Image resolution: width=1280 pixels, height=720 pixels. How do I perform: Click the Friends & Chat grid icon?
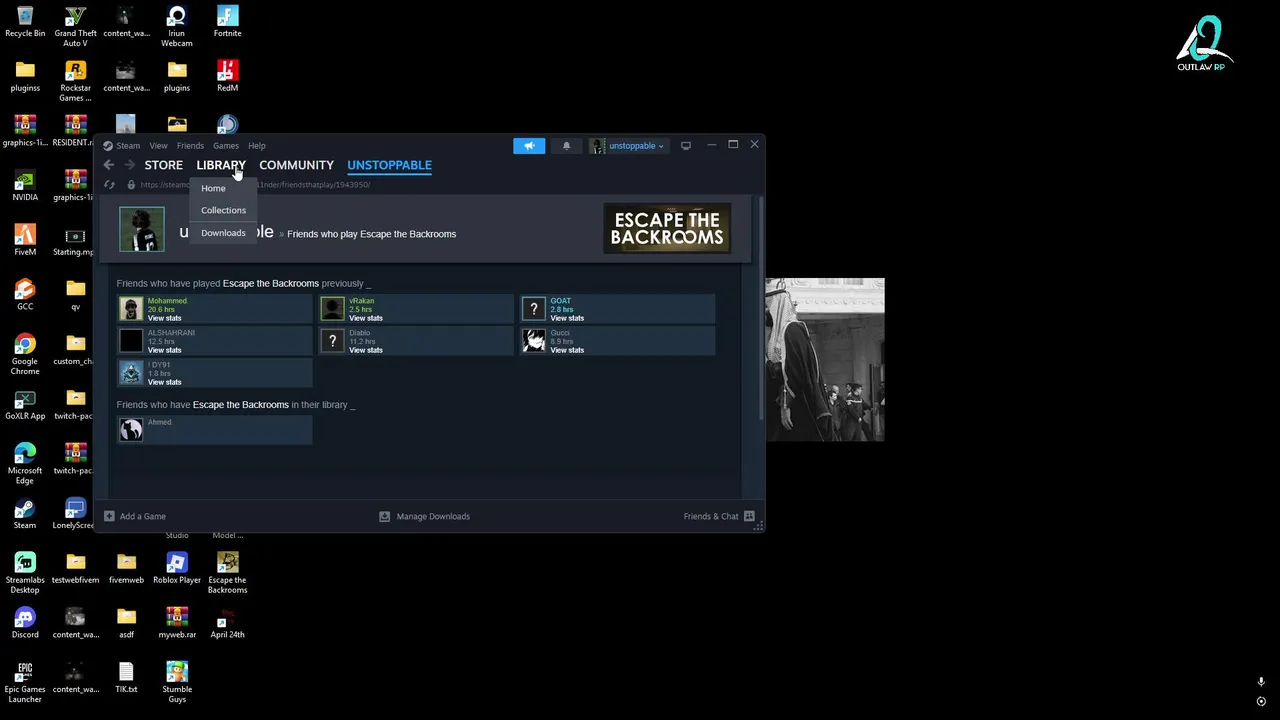(749, 517)
